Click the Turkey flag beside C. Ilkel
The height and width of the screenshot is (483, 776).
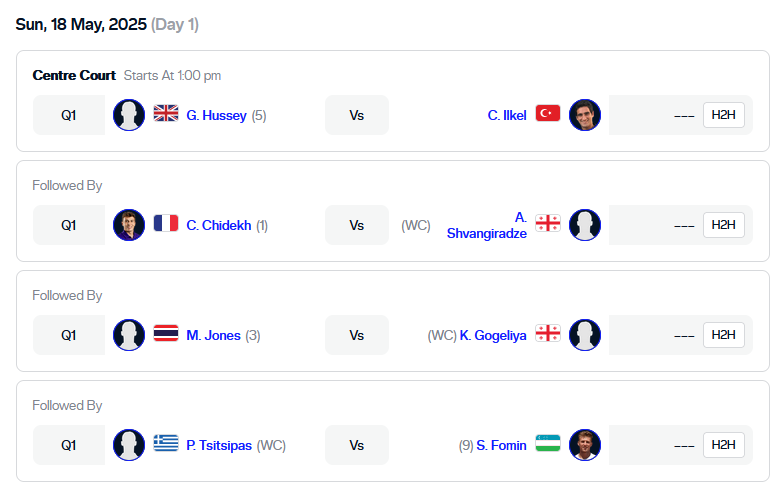(548, 113)
